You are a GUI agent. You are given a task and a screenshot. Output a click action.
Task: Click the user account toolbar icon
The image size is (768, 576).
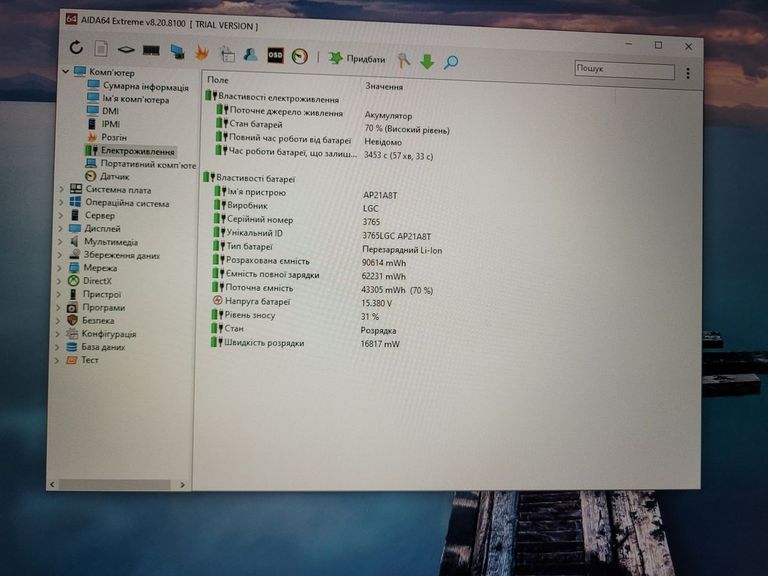click(250, 54)
